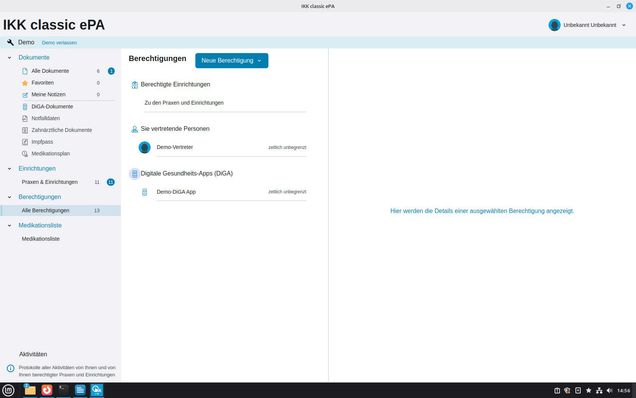Open Zu den Praxen und Einrichtungen
This screenshot has height=398, width=636.
click(x=184, y=103)
